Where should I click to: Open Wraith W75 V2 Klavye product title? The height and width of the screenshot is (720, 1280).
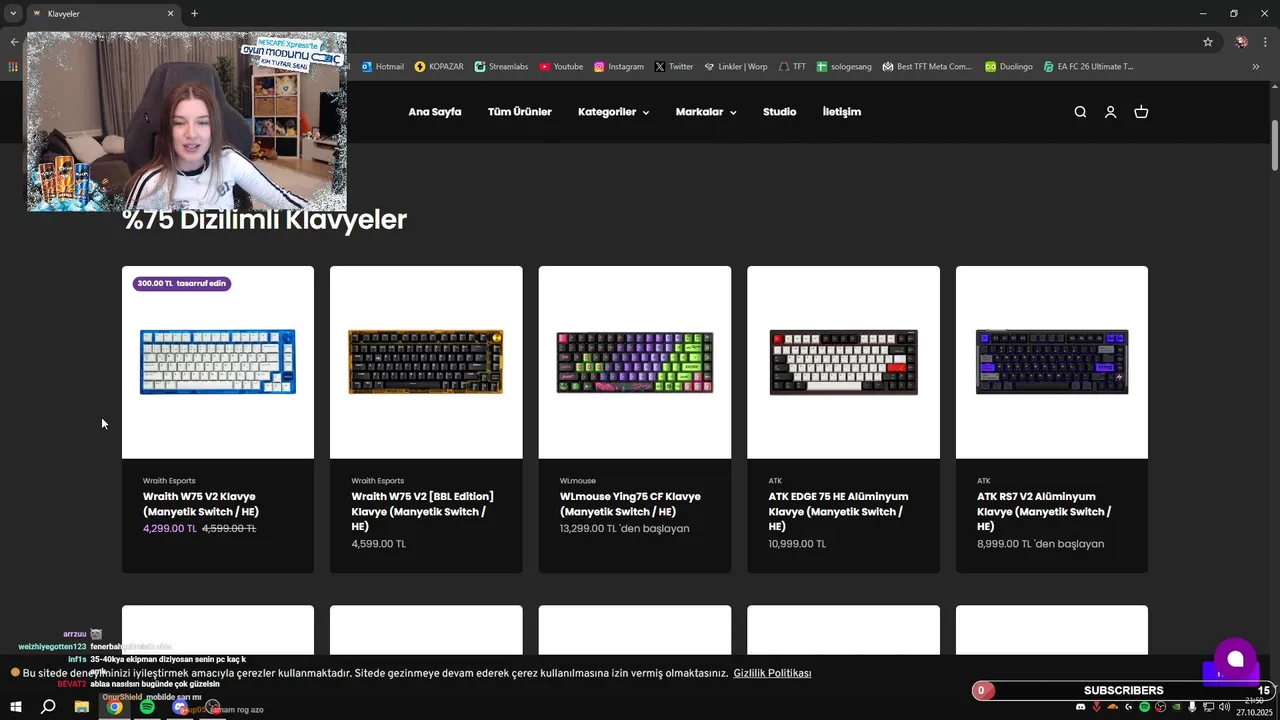[201, 504]
